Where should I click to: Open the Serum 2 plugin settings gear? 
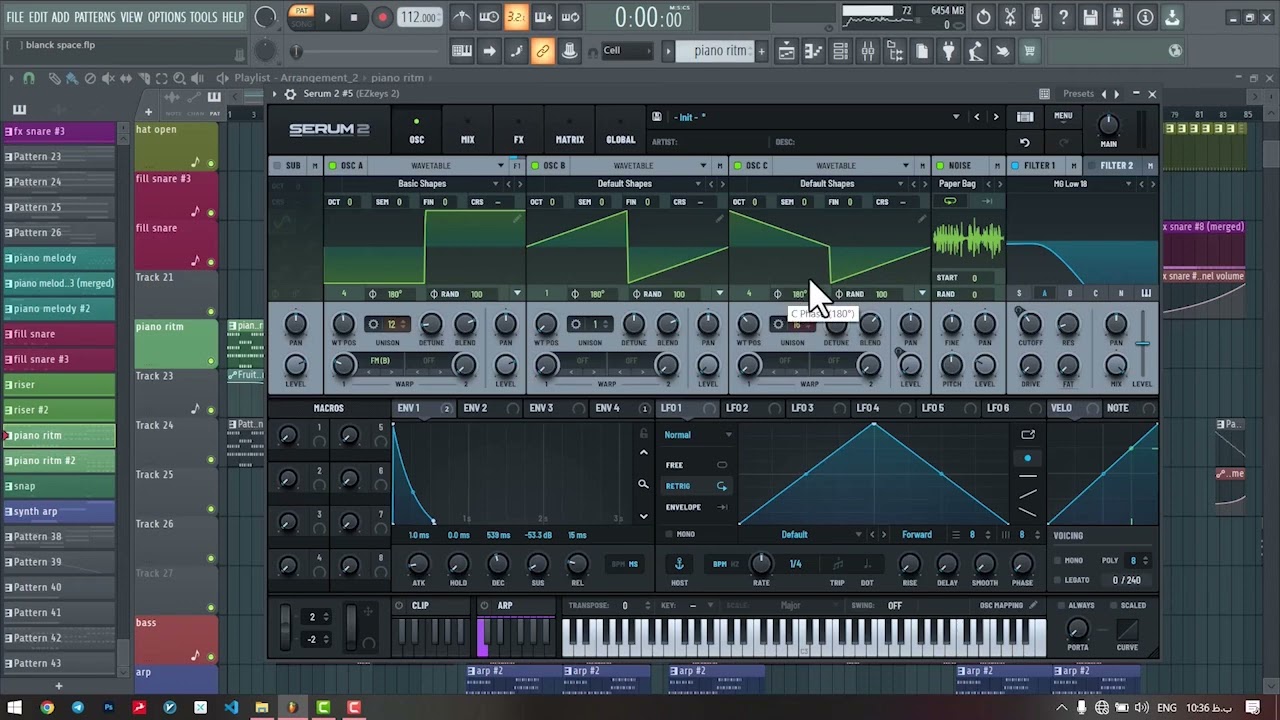pos(290,94)
